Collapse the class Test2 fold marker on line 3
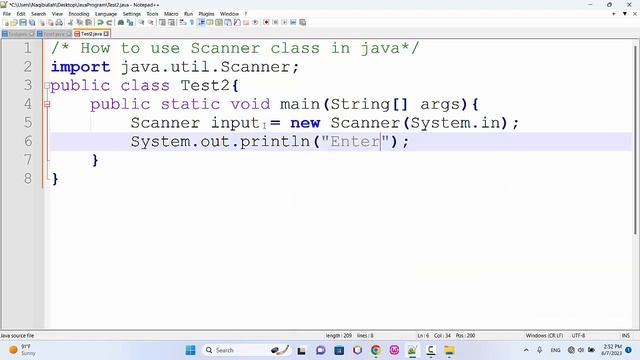Viewport: 640px width, 360px height. [47, 86]
